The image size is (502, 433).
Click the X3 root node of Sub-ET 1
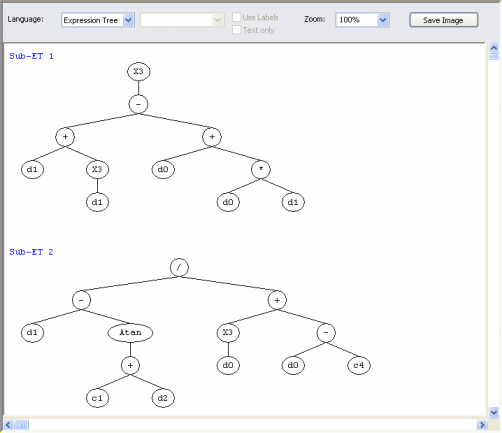pyautogui.click(x=139, y=72)
